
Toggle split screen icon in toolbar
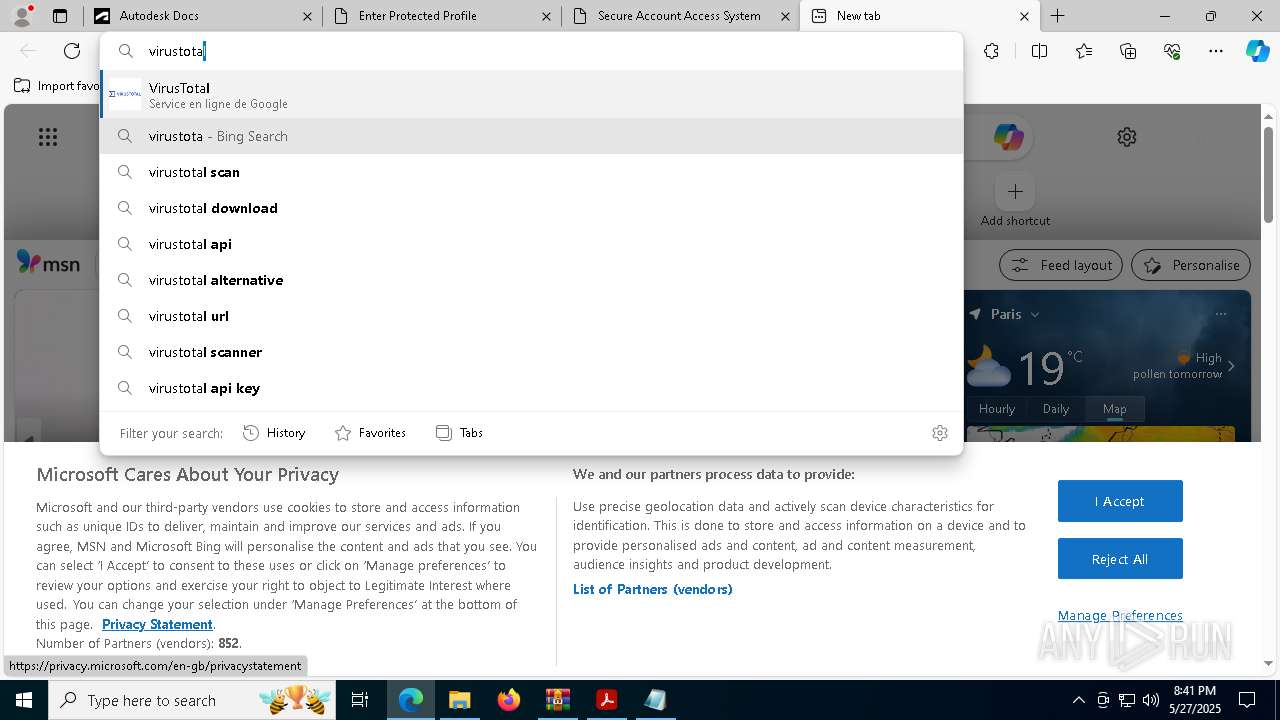tap(1039, 51)
